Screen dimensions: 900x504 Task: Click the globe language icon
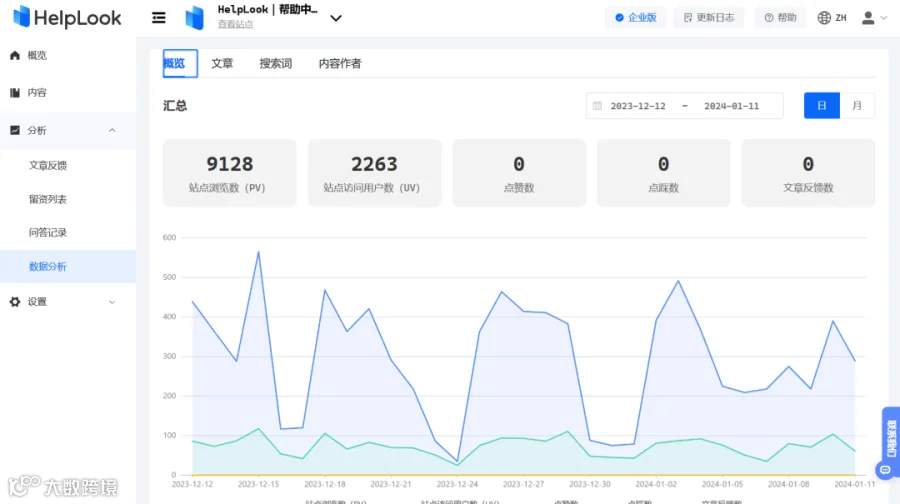(x=824, y=18)
